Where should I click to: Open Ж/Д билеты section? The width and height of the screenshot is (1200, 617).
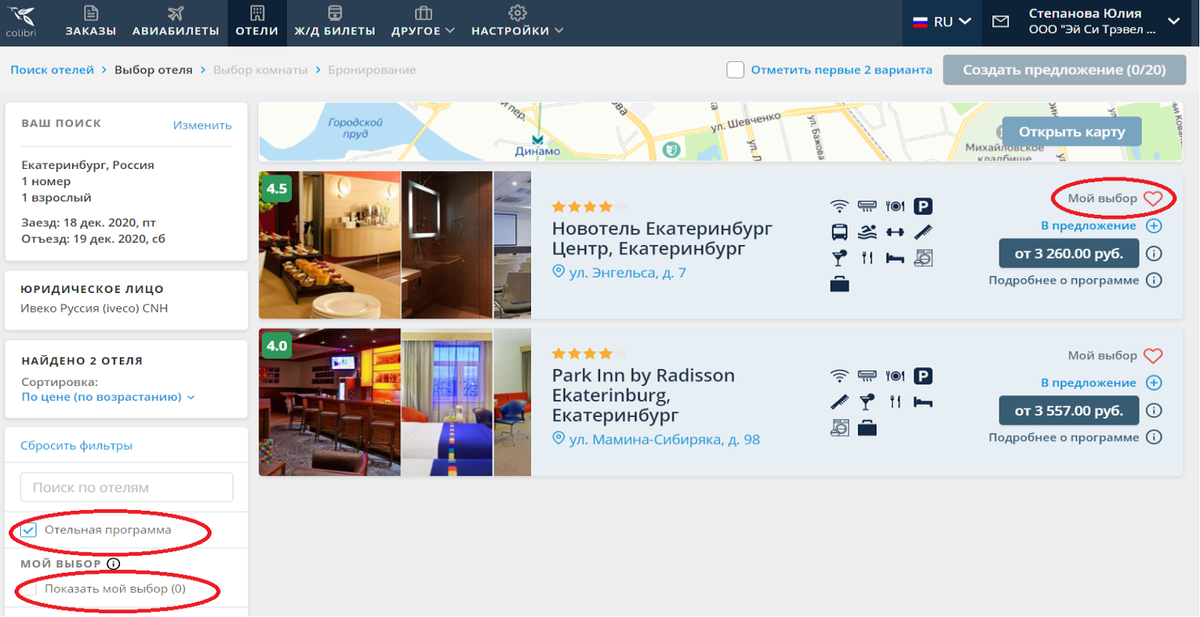coord(335,22)
